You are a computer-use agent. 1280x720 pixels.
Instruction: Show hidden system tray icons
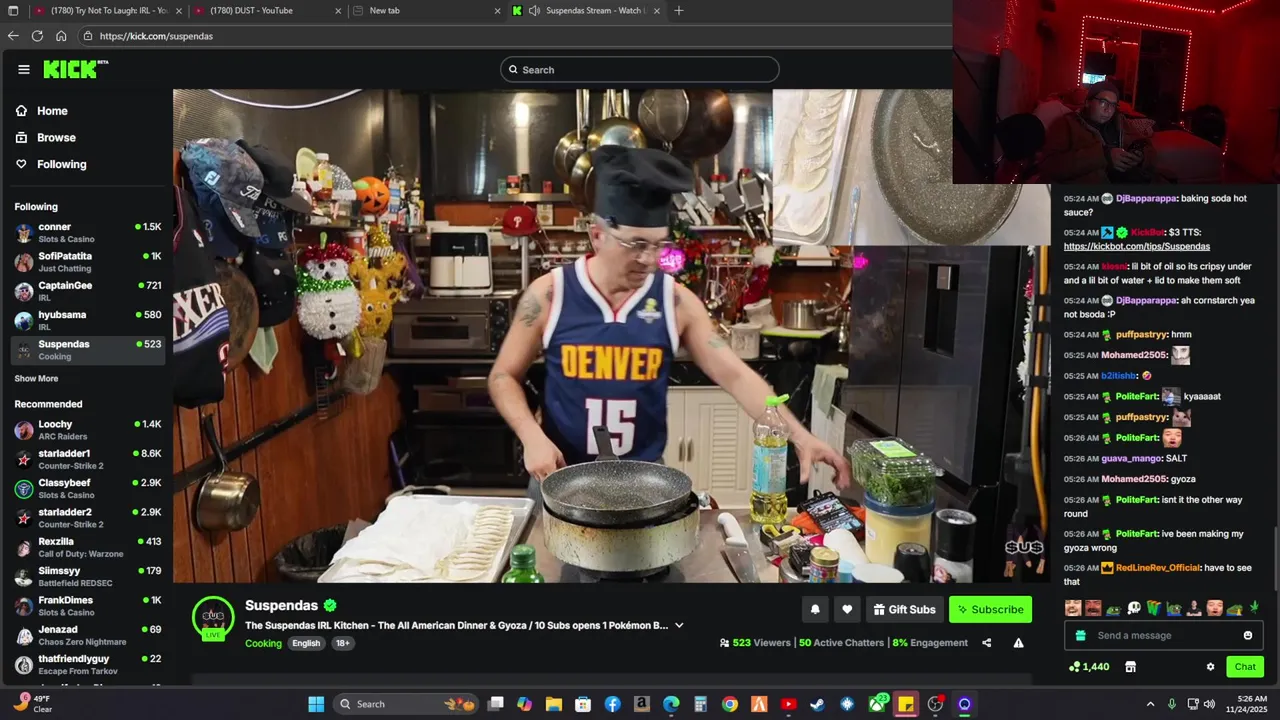point(1150,704)
